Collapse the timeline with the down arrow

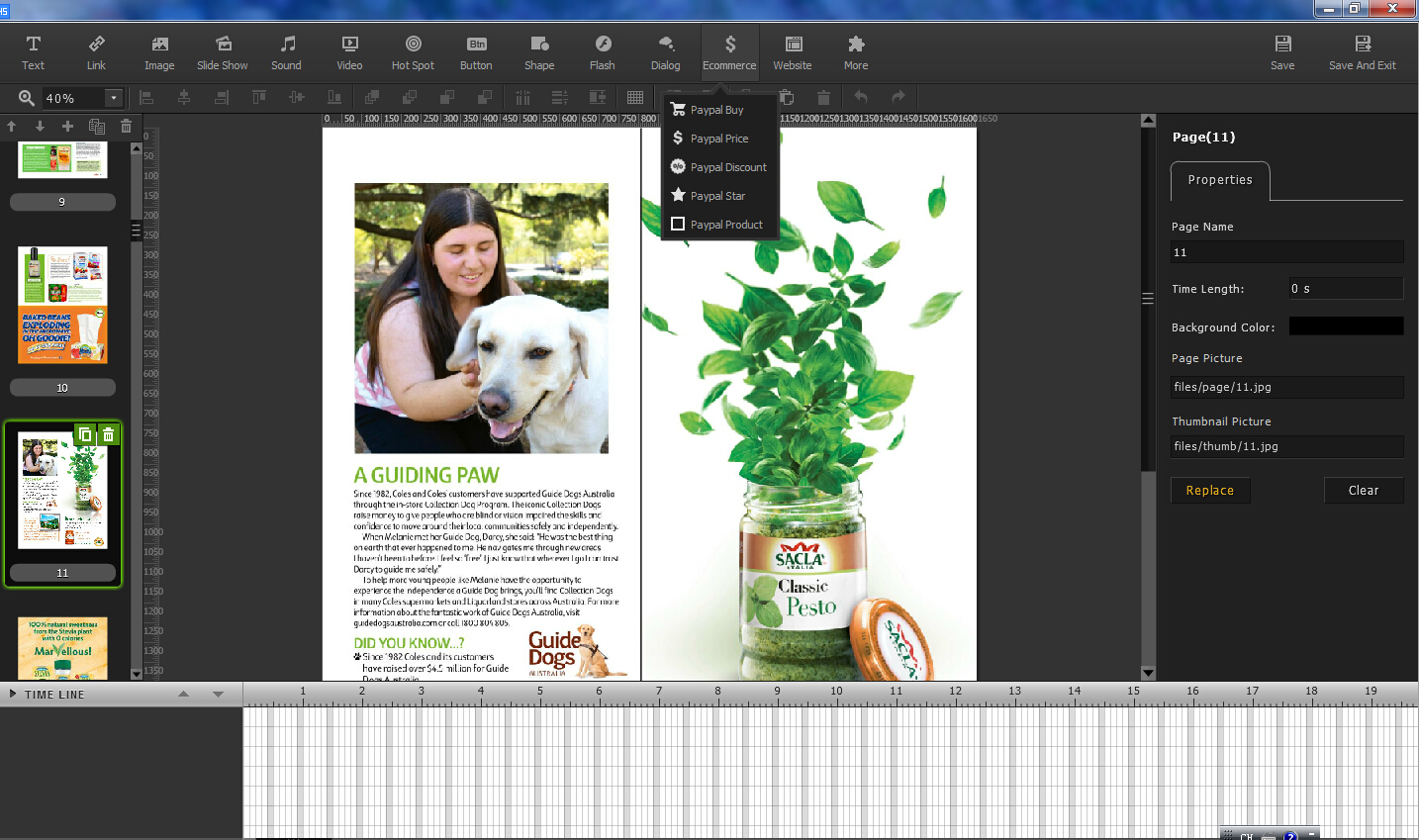218,695
